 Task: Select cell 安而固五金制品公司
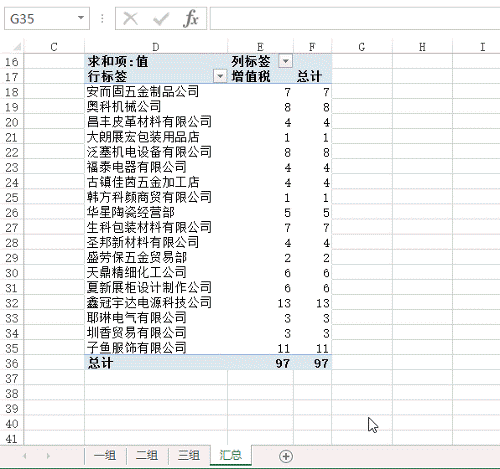pos(156,92)
